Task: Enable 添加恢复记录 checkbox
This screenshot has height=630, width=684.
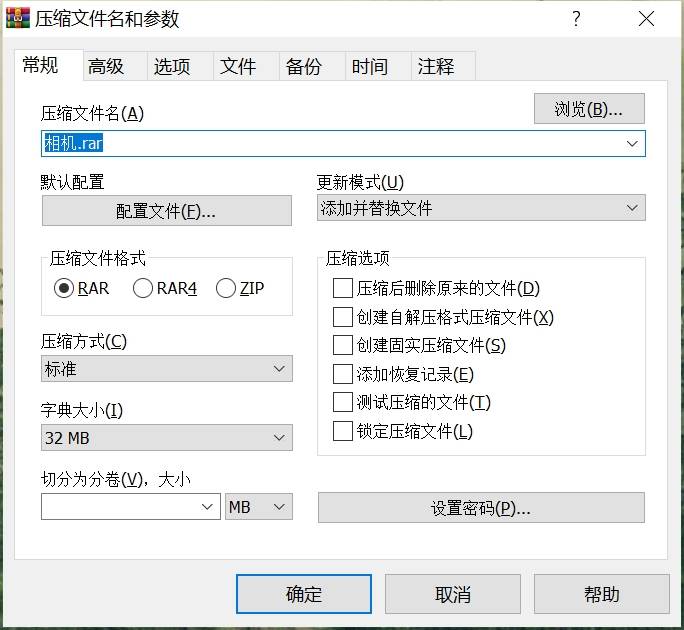Action: tap(342, 374)
